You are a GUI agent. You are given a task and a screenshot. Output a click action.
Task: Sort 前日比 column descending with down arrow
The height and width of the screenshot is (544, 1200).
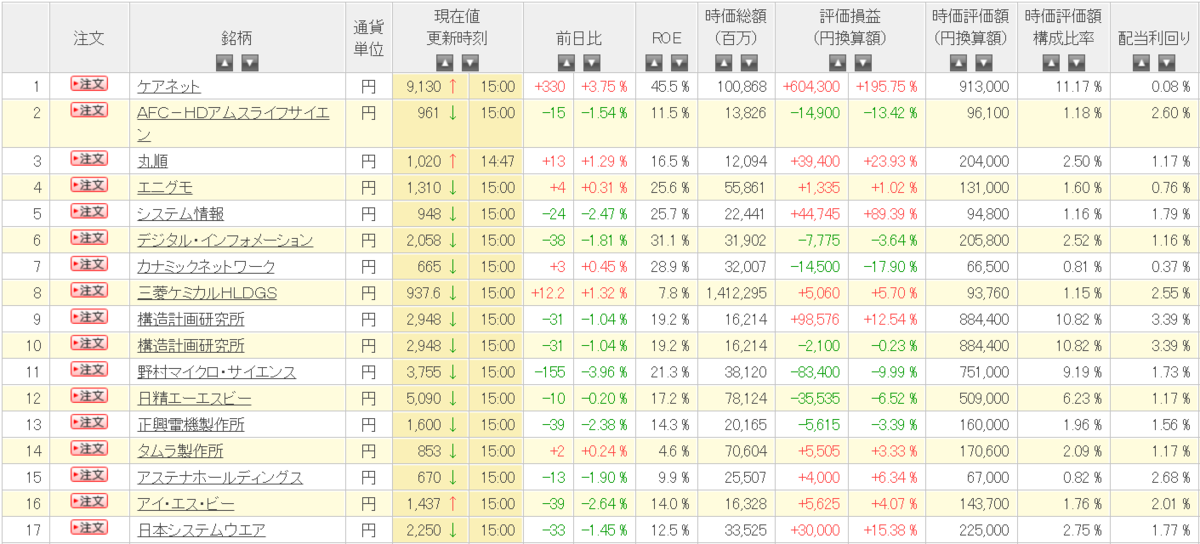(x=592, y=62)
